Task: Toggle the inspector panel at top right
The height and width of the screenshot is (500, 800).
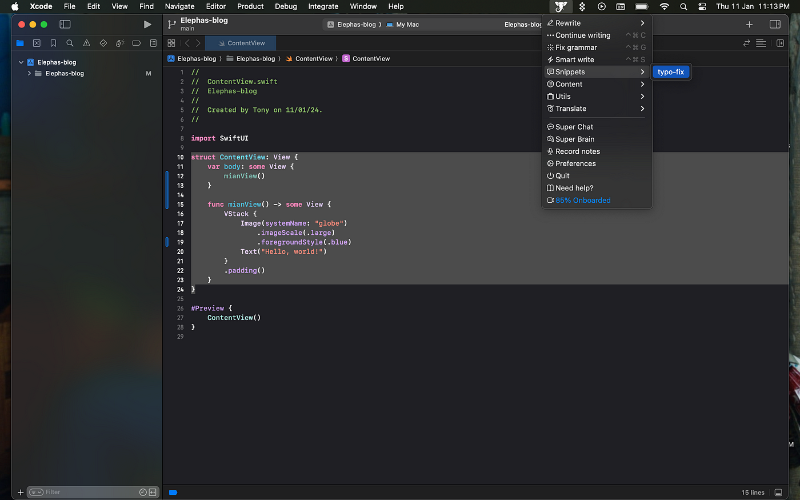Action: [775, 23]
